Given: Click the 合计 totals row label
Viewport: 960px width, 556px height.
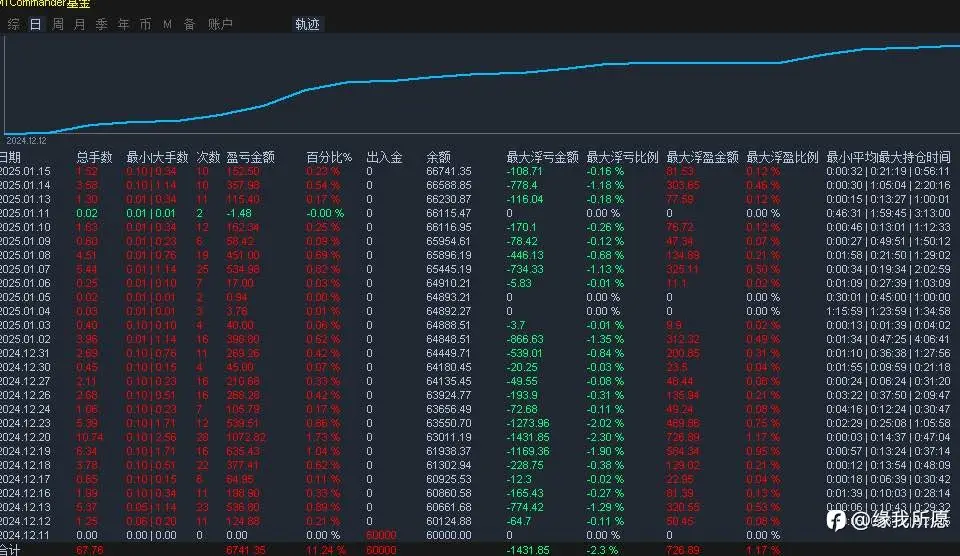Looking at the screenshot, I should [10, 550].
